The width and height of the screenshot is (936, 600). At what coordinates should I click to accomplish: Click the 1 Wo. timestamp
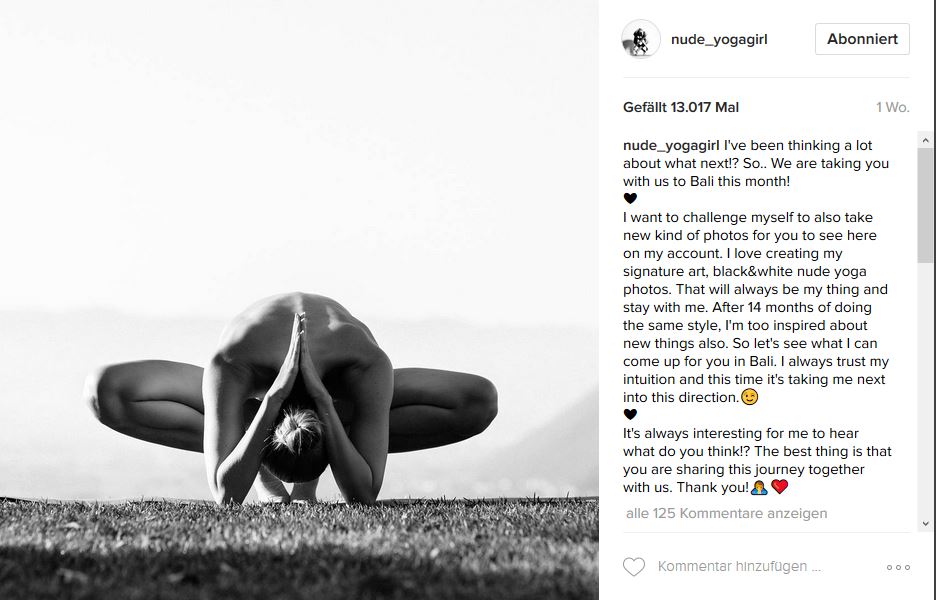point(892,107)
